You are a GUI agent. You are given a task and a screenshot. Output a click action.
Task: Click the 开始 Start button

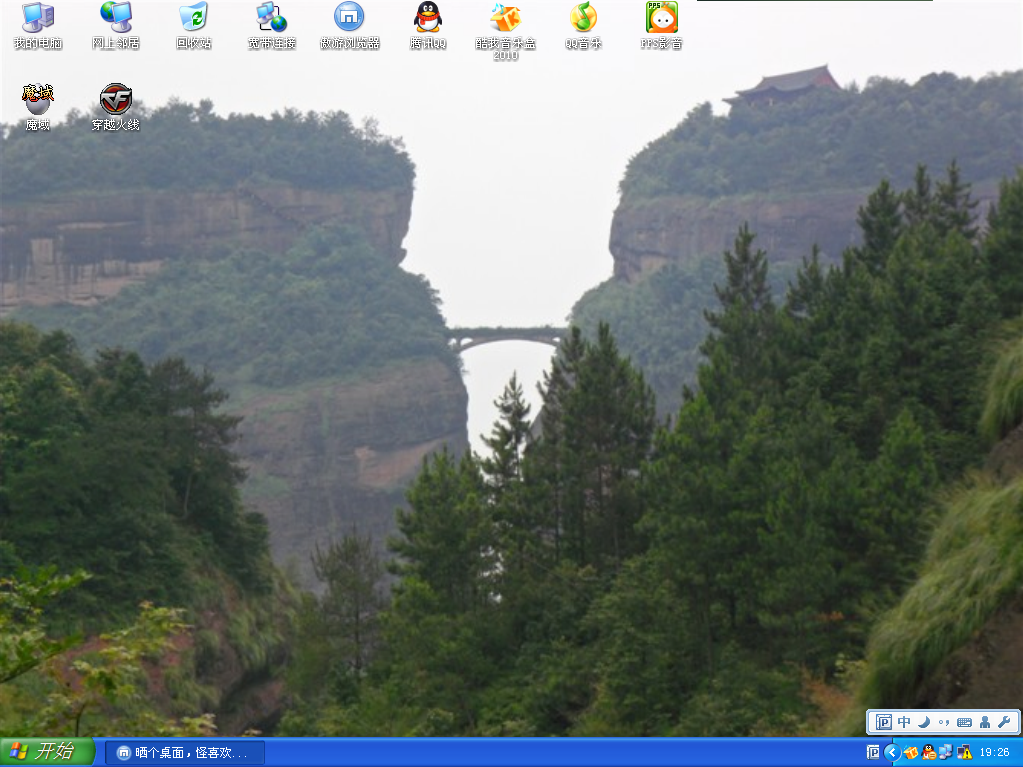(47, 752)
